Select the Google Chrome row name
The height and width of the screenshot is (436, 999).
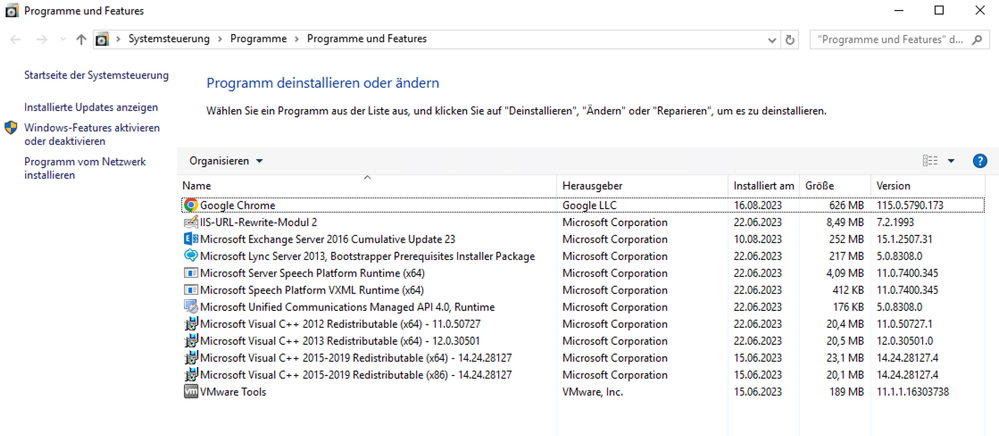[x=238, y=206]
